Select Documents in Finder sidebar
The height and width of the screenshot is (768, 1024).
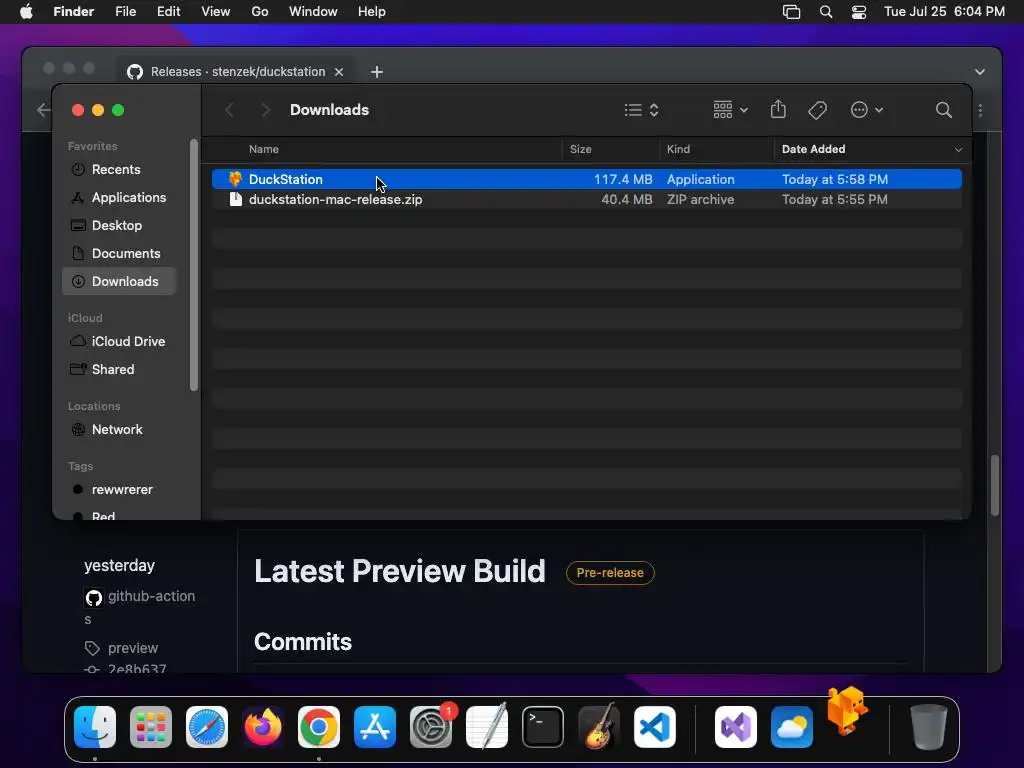click(x=119, y=253)
